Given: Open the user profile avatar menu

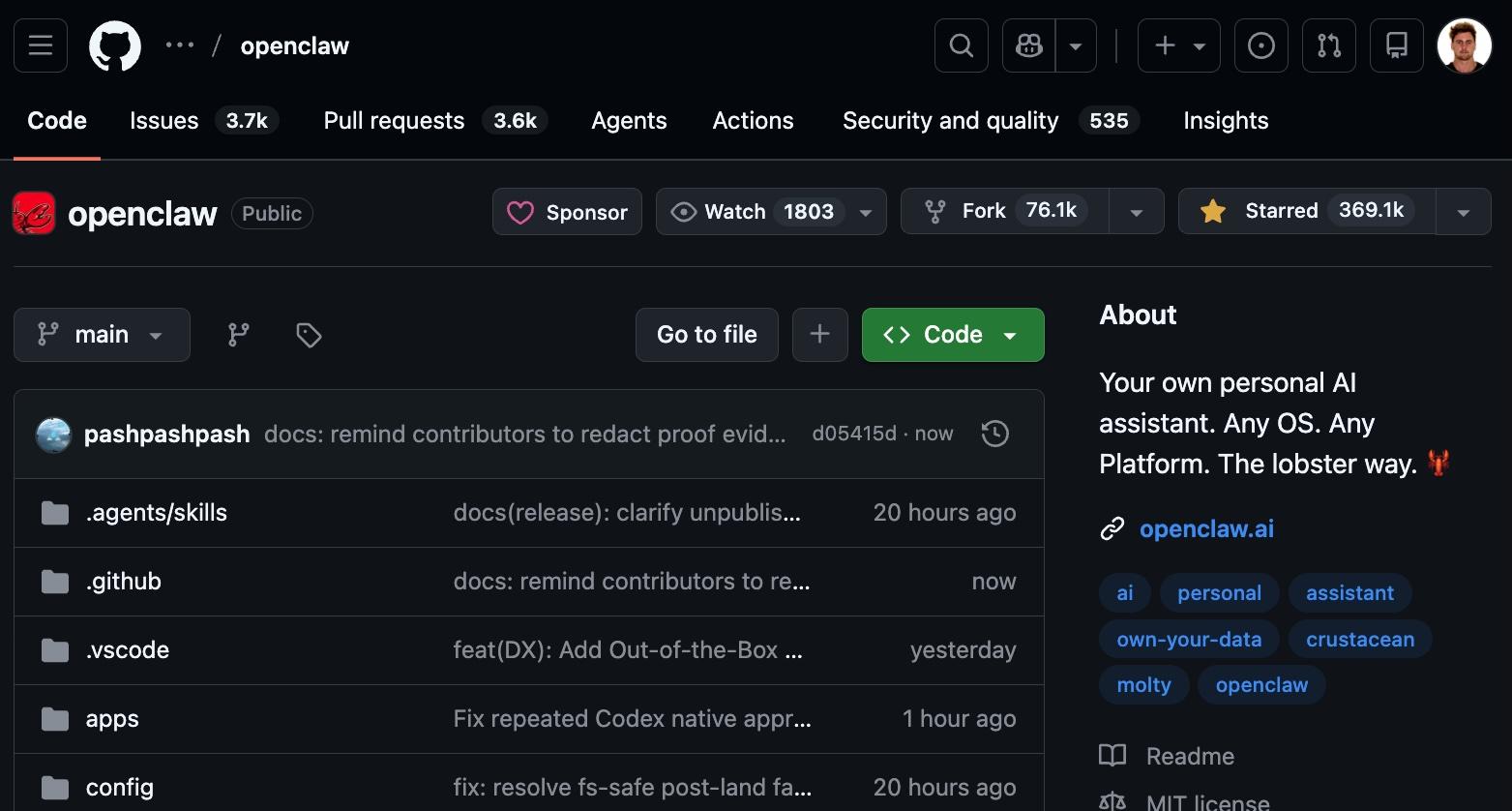Looking at the screenshot, I should 1465,45.
